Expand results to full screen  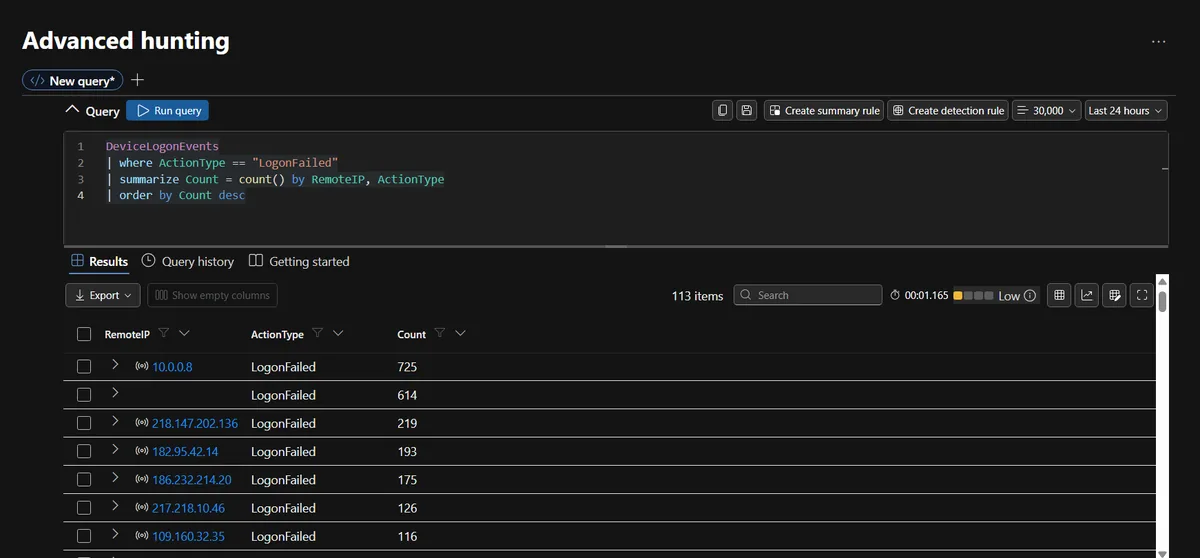coord(1142,295)
